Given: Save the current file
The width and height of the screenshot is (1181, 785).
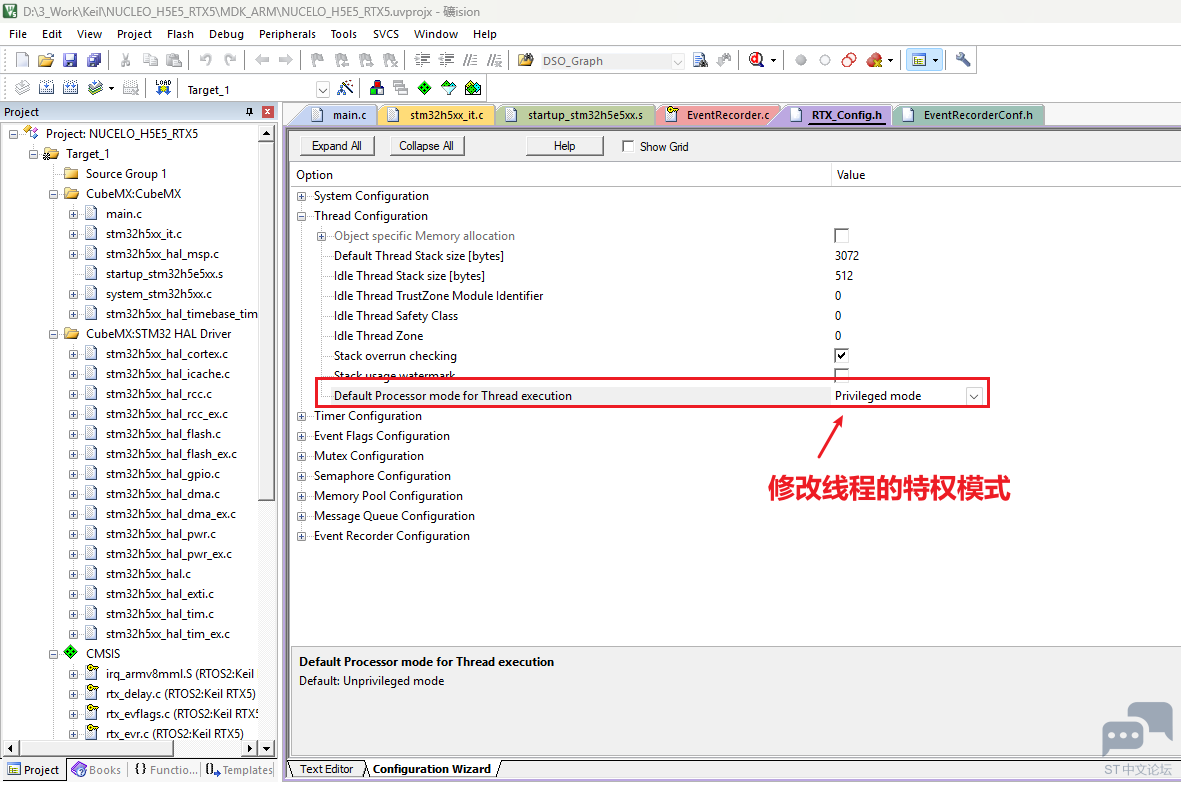Looking at the screenshot, I should tap(70, 60).
